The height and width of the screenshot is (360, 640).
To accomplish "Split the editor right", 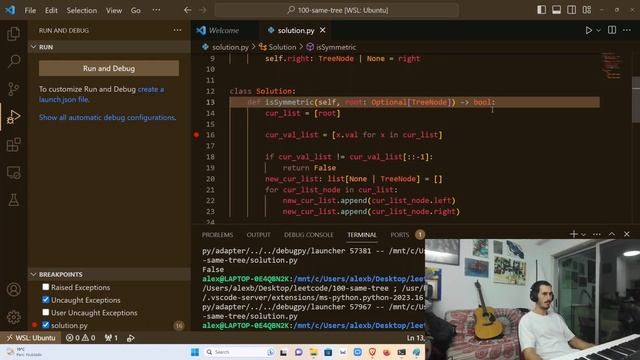I will click(612, 30).
